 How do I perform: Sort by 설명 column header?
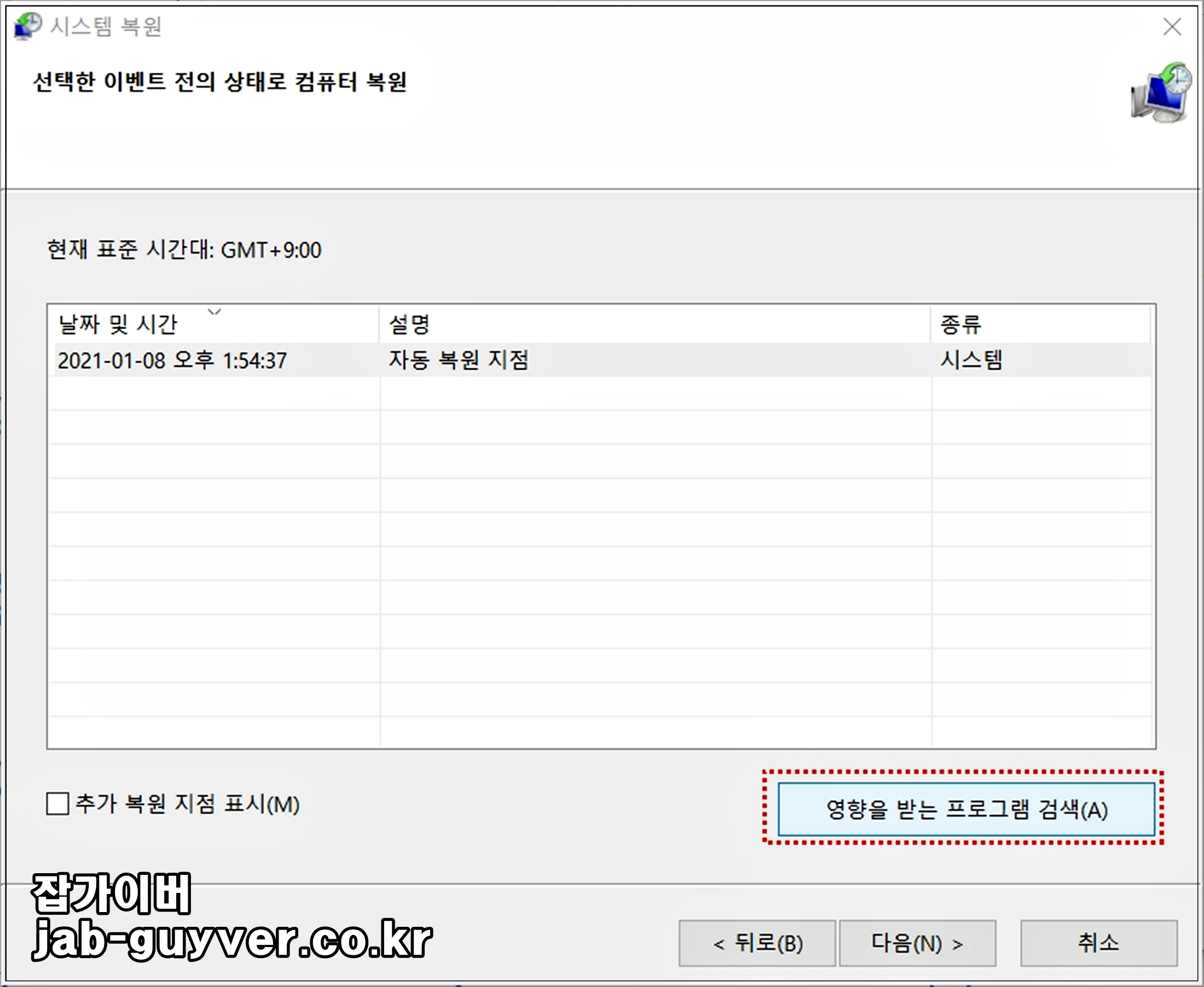click(409, 324)
